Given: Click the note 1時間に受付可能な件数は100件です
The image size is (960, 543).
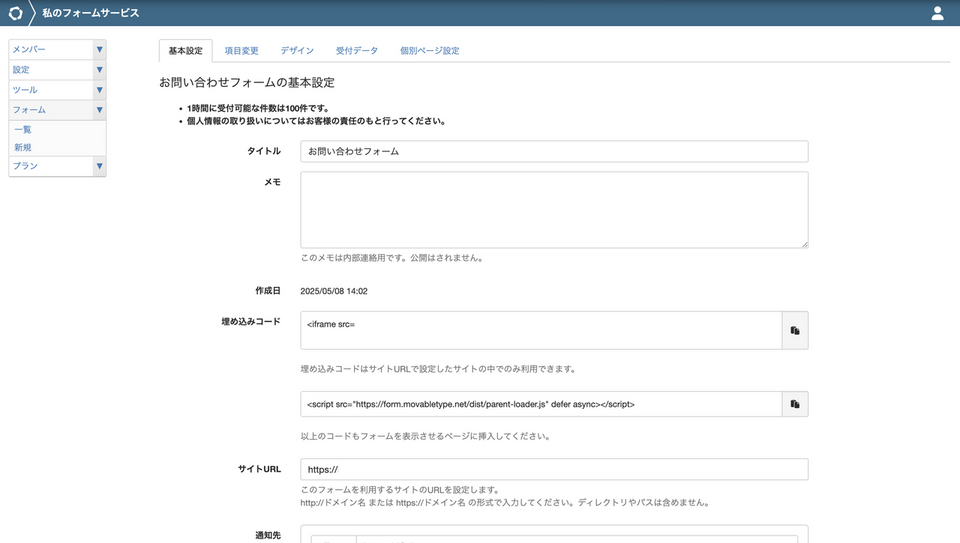Looking at the screenshot, I should [258, 108].
